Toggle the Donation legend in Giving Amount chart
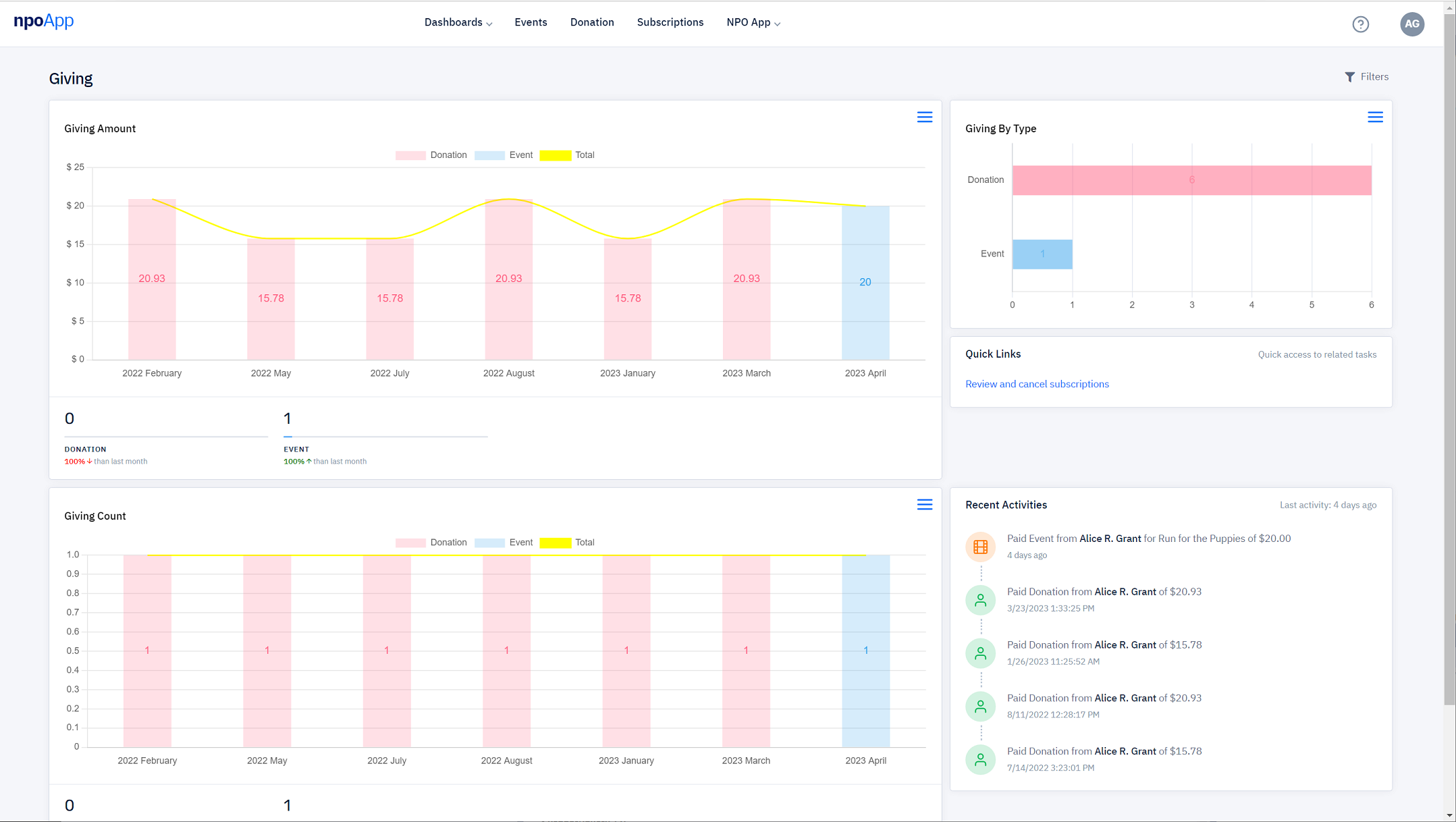Screen dimensions: 1456x822 tap(431, 155)
